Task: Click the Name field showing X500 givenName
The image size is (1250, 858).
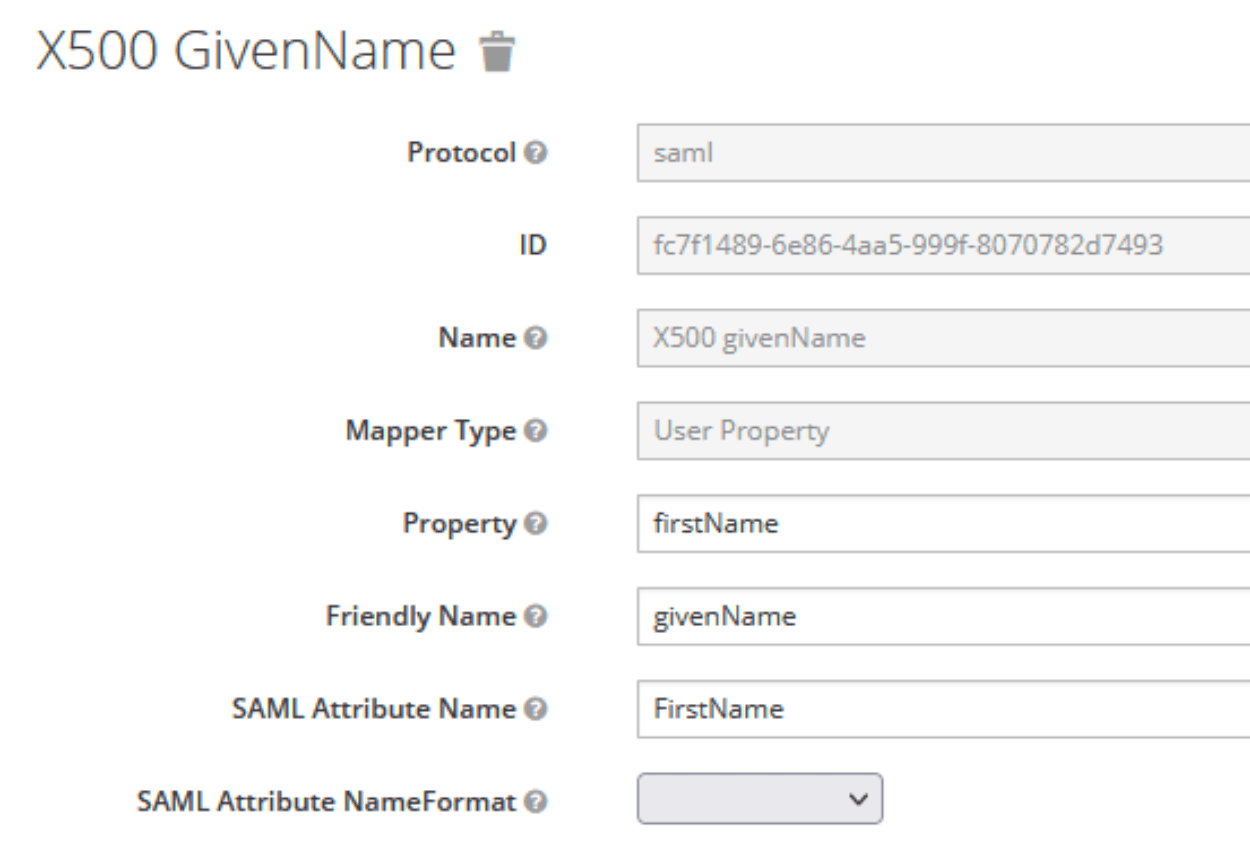Action: click(x=943, y=338)
